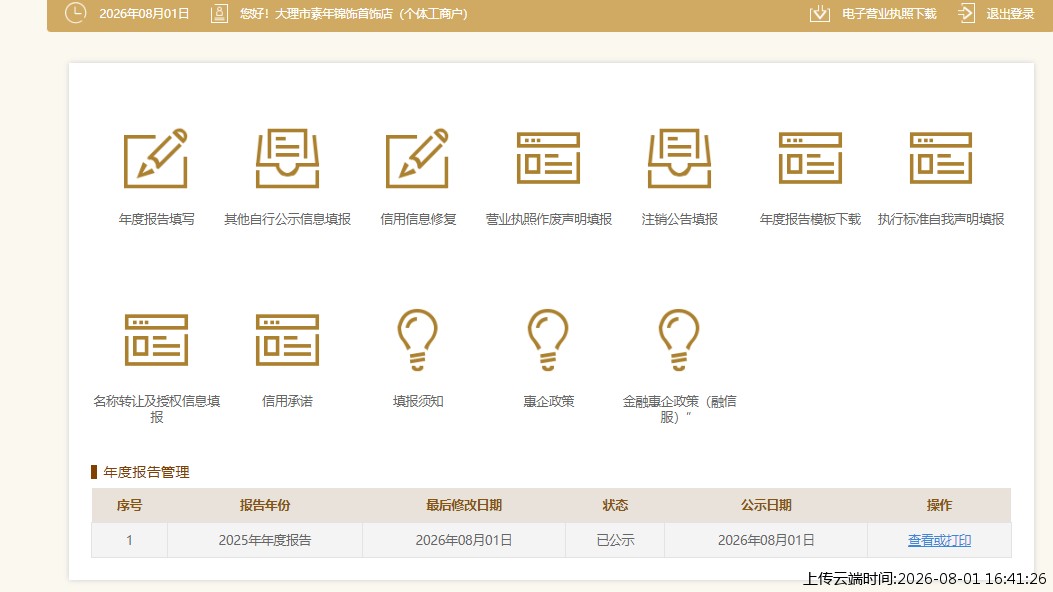Open the 填报须知 lightbulb icon
This screenshot has width=1053, height=592.
418,340
